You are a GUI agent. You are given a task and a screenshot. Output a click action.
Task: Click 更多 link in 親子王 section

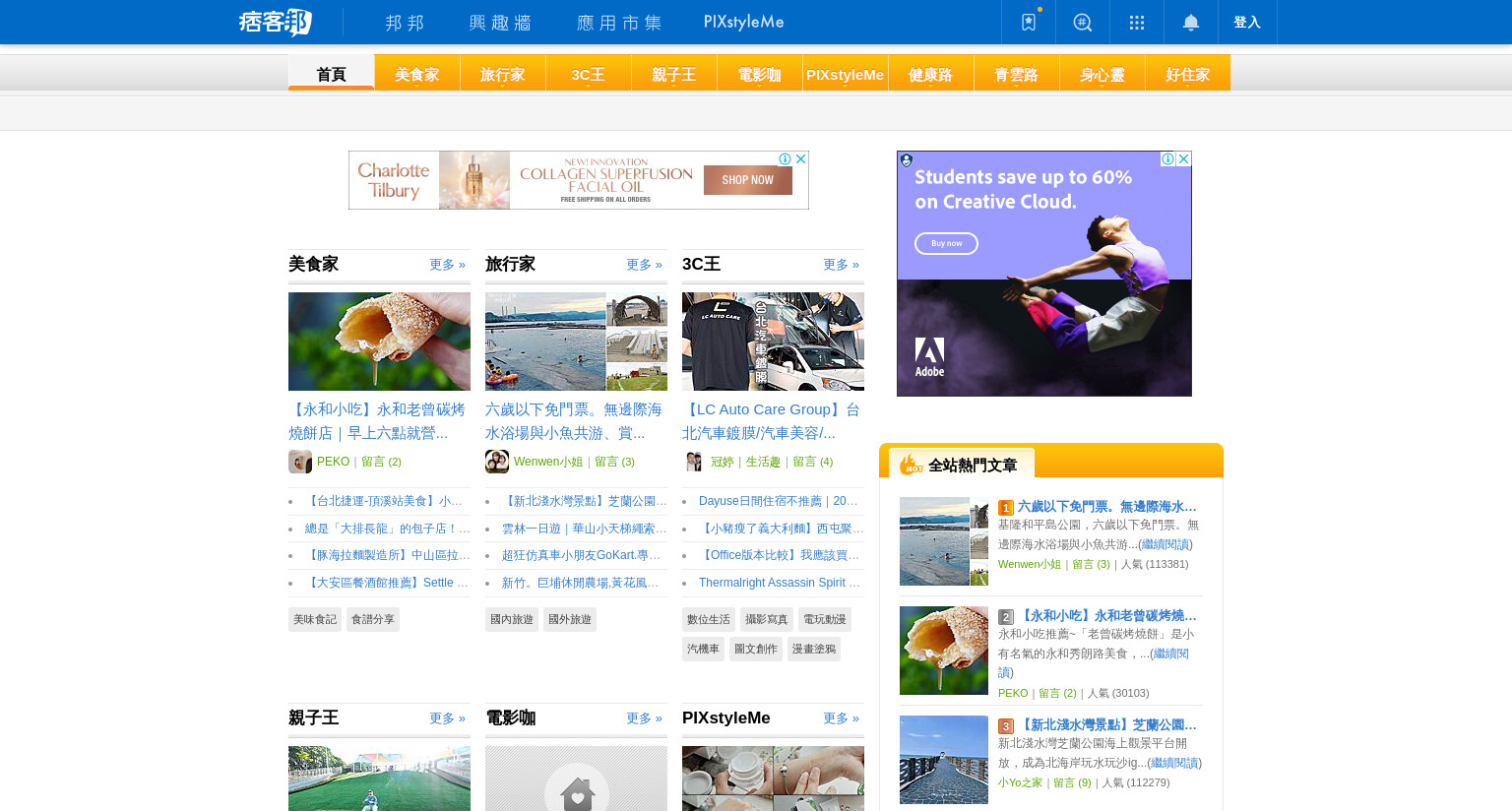447,718
